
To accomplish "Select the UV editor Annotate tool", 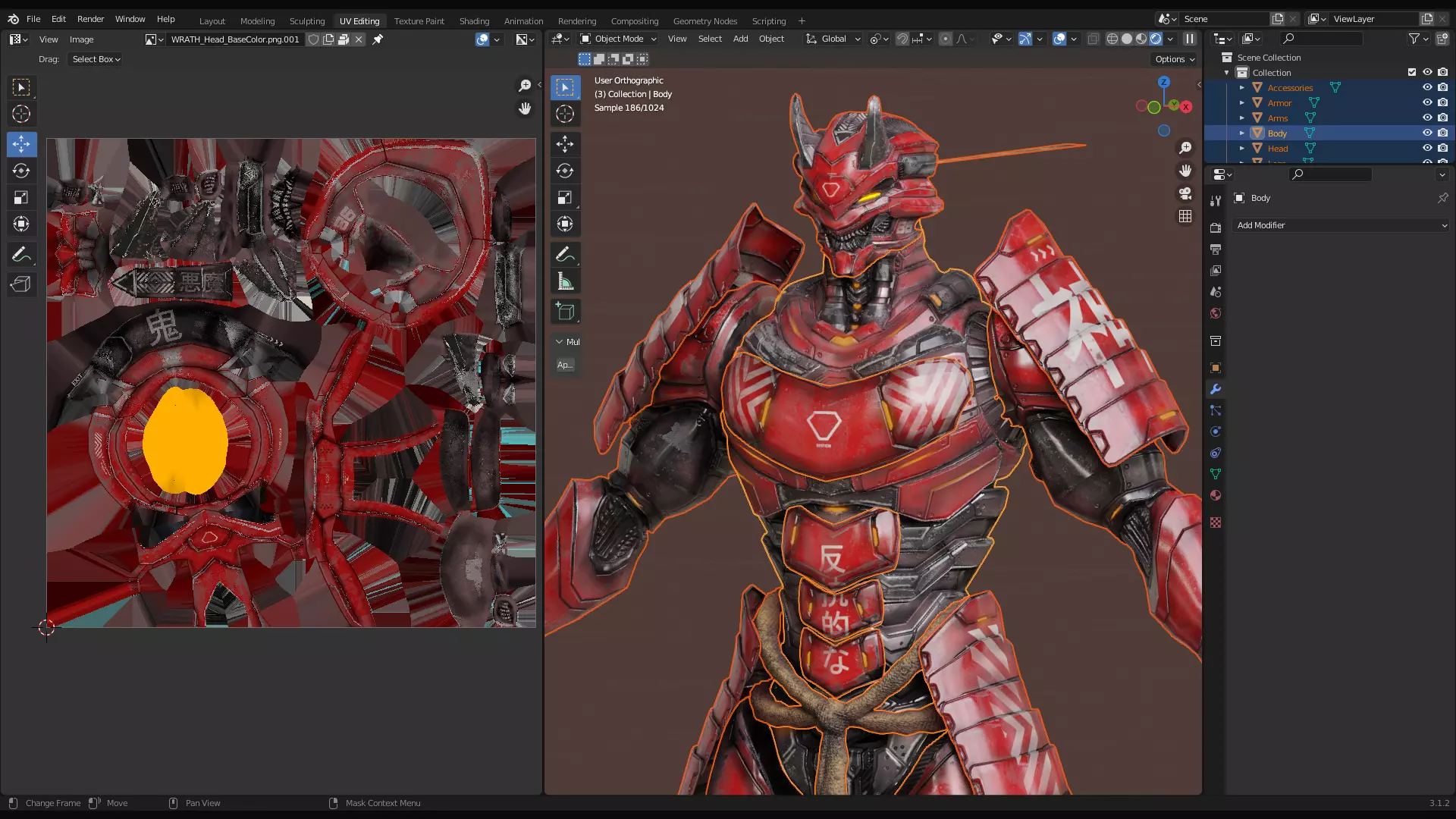I will pos(21,255).
